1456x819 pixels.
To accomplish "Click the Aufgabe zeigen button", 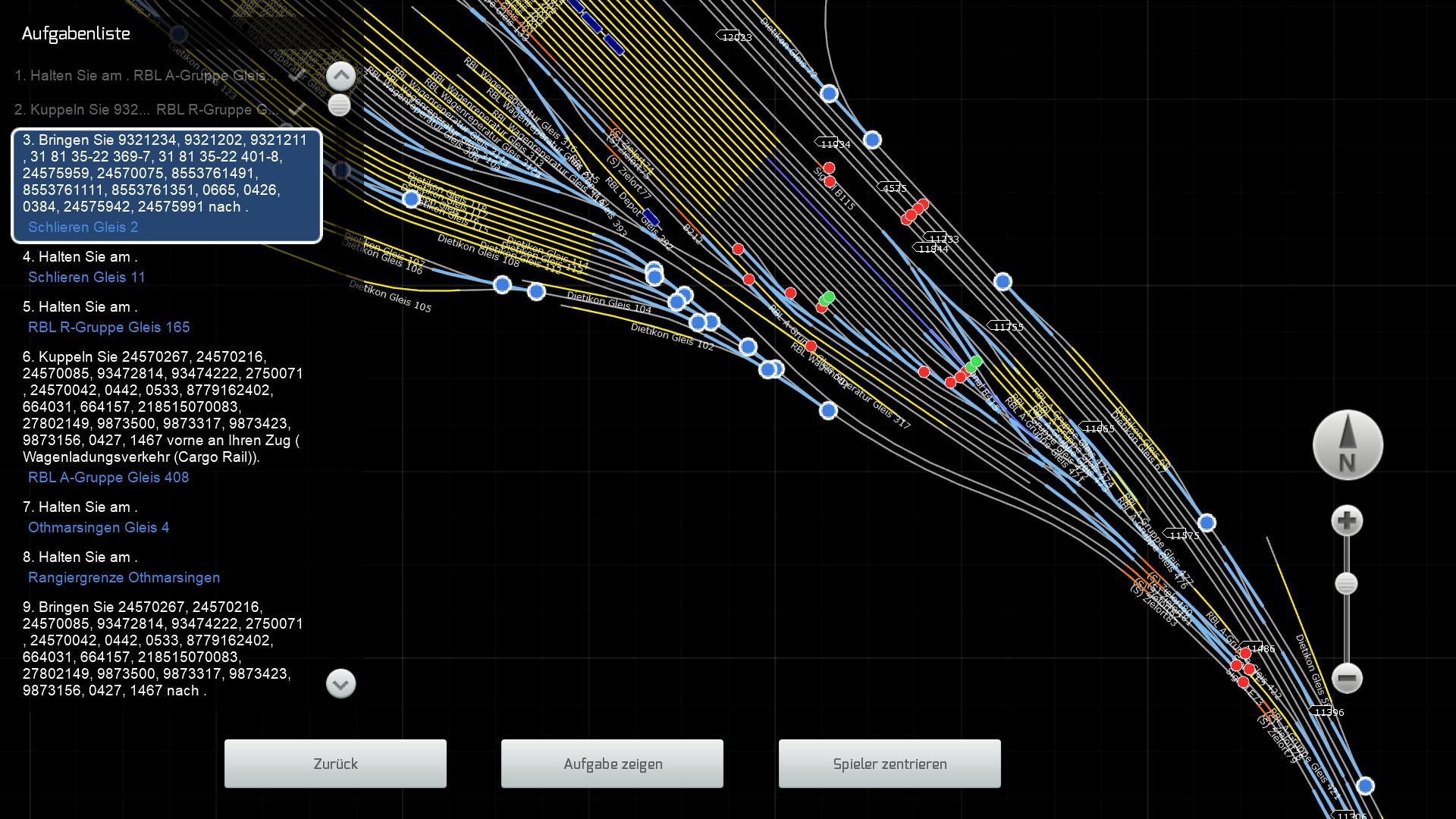I will tap(612, 764).
